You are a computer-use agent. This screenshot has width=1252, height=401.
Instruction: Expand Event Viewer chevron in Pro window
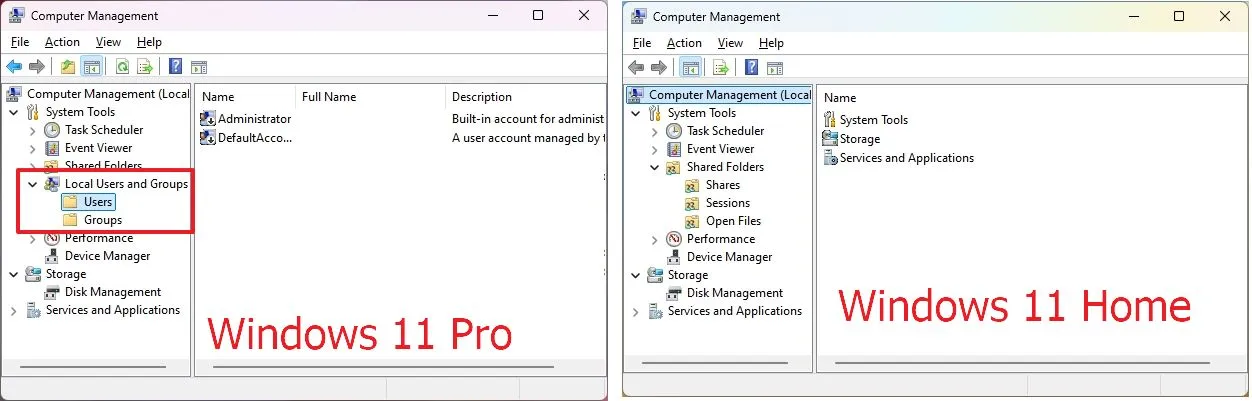click(x=32, y=148)
